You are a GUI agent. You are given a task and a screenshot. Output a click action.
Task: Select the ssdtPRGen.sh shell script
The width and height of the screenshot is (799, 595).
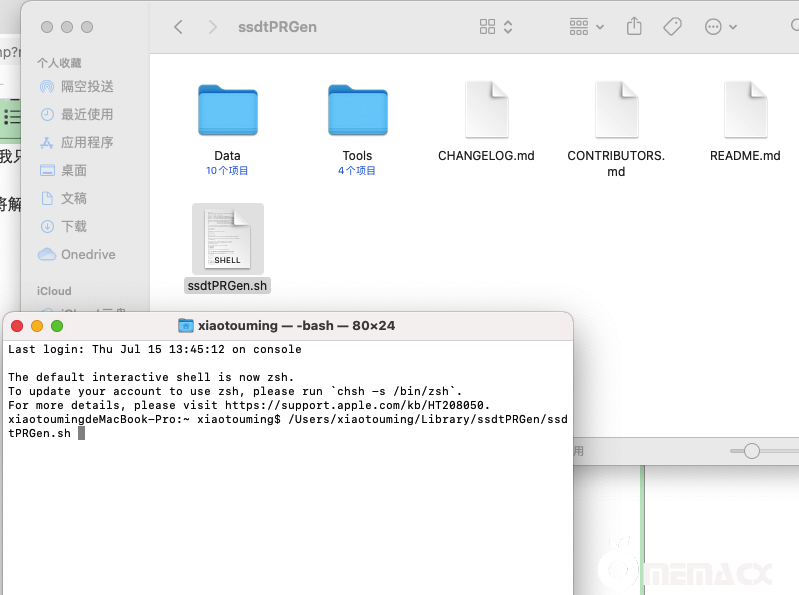(227, 240)
